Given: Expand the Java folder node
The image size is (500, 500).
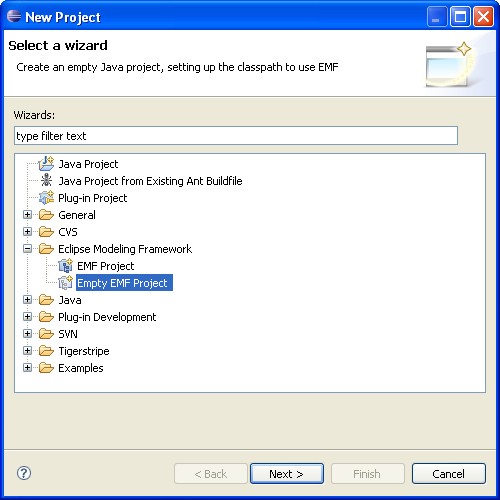Looking at the screenshot, I should point(28,300).
